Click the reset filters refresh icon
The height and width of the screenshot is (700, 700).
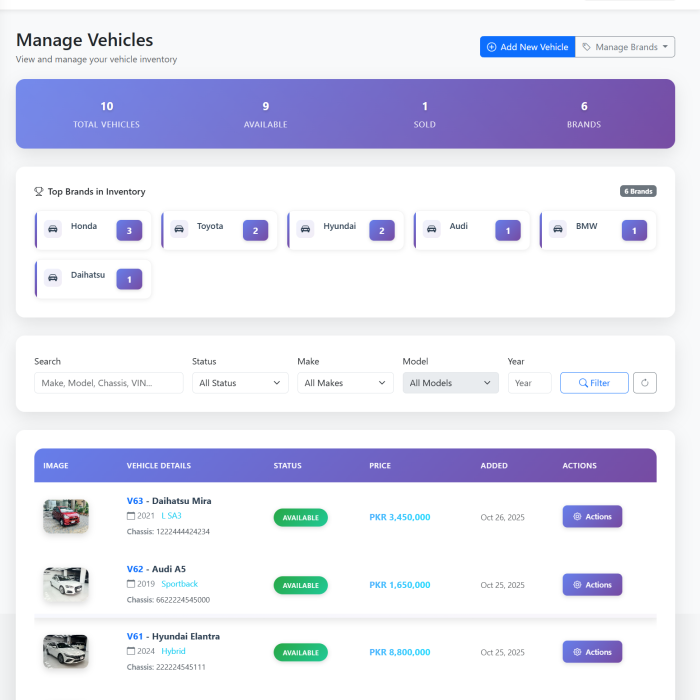tap(645, 383)
